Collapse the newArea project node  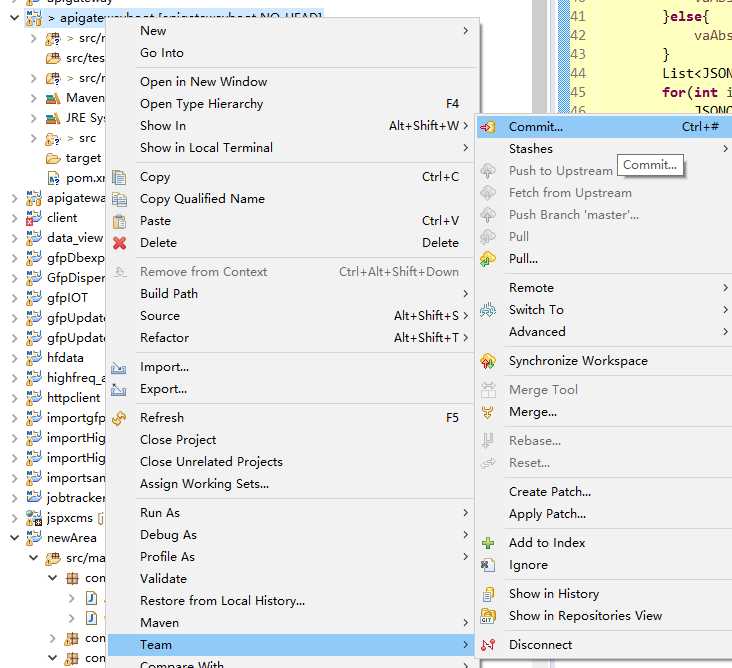pyautogui.click(x=14, y=538)
